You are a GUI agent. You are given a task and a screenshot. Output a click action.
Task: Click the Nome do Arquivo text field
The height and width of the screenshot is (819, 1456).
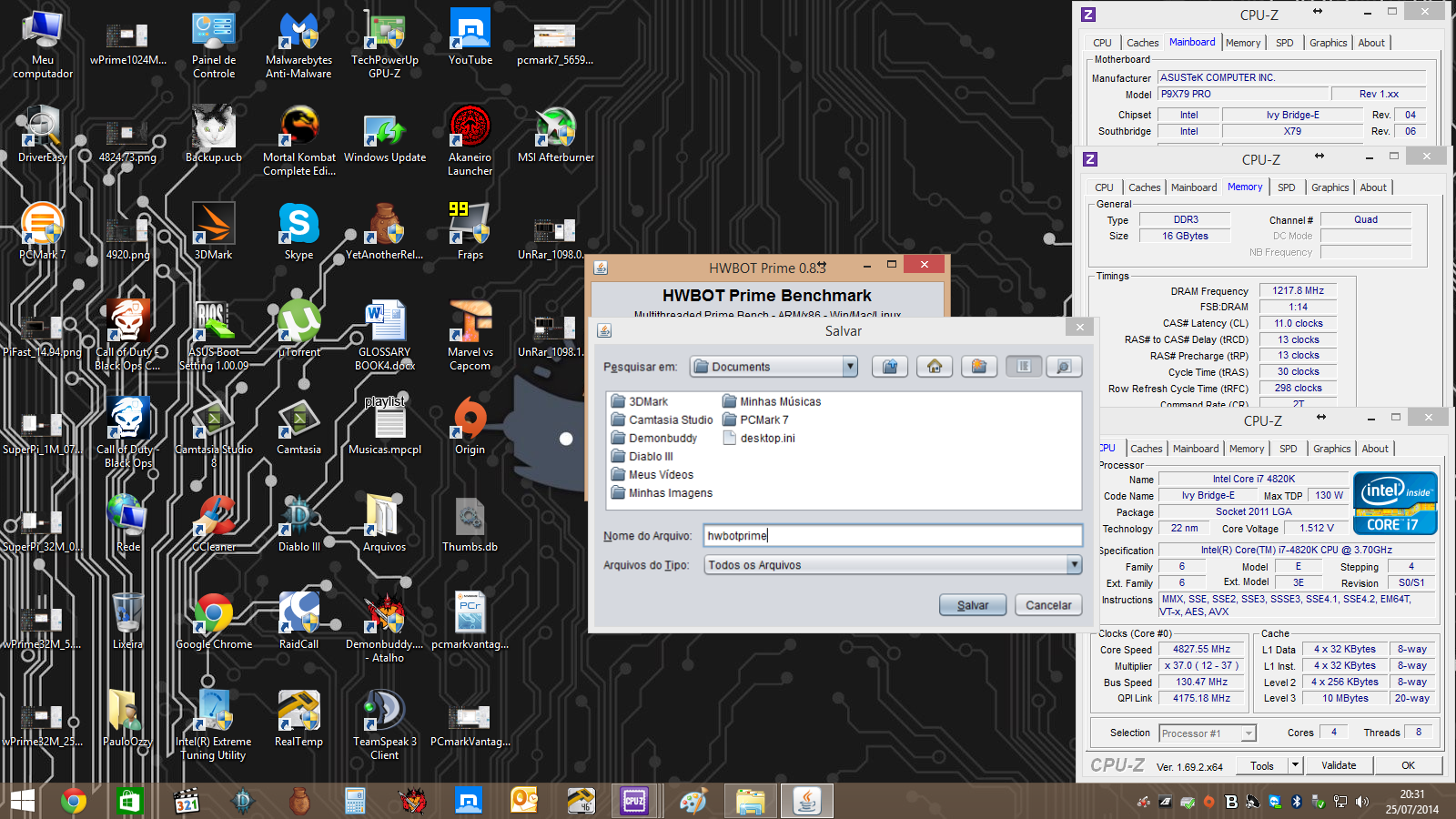point(893,535)
